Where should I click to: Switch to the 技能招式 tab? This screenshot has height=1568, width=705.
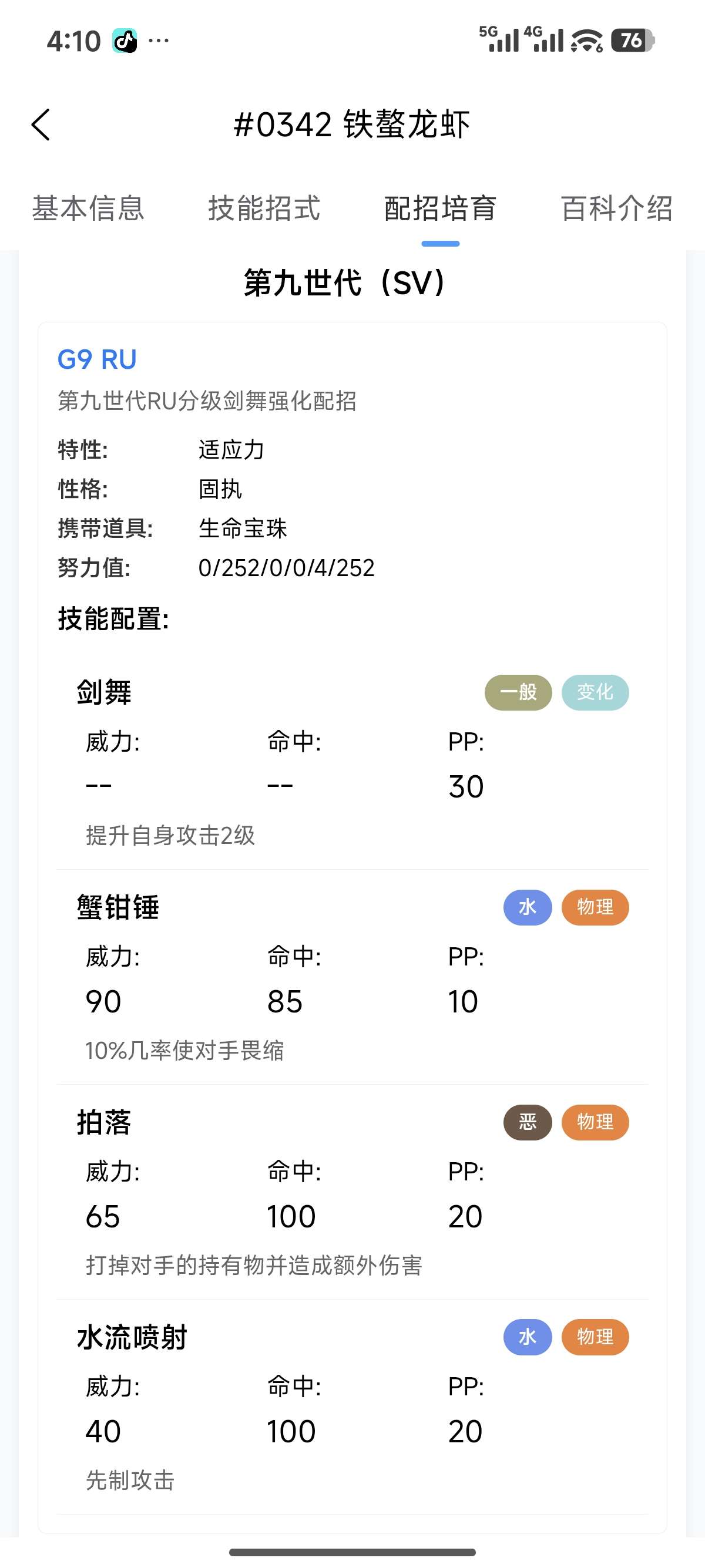[264, 208]
